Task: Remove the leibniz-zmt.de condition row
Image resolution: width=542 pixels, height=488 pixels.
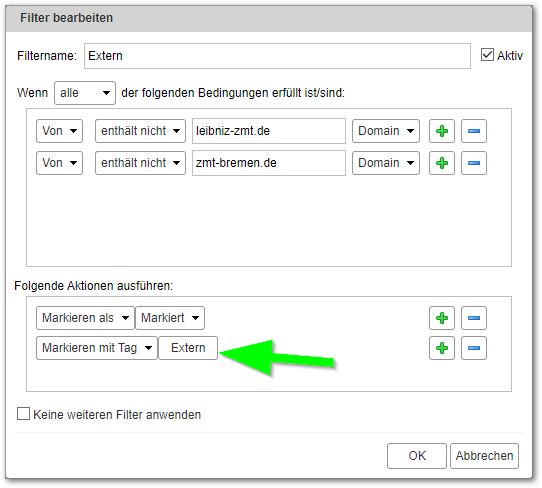Action: pyautogui.click(x=474, y=131)
